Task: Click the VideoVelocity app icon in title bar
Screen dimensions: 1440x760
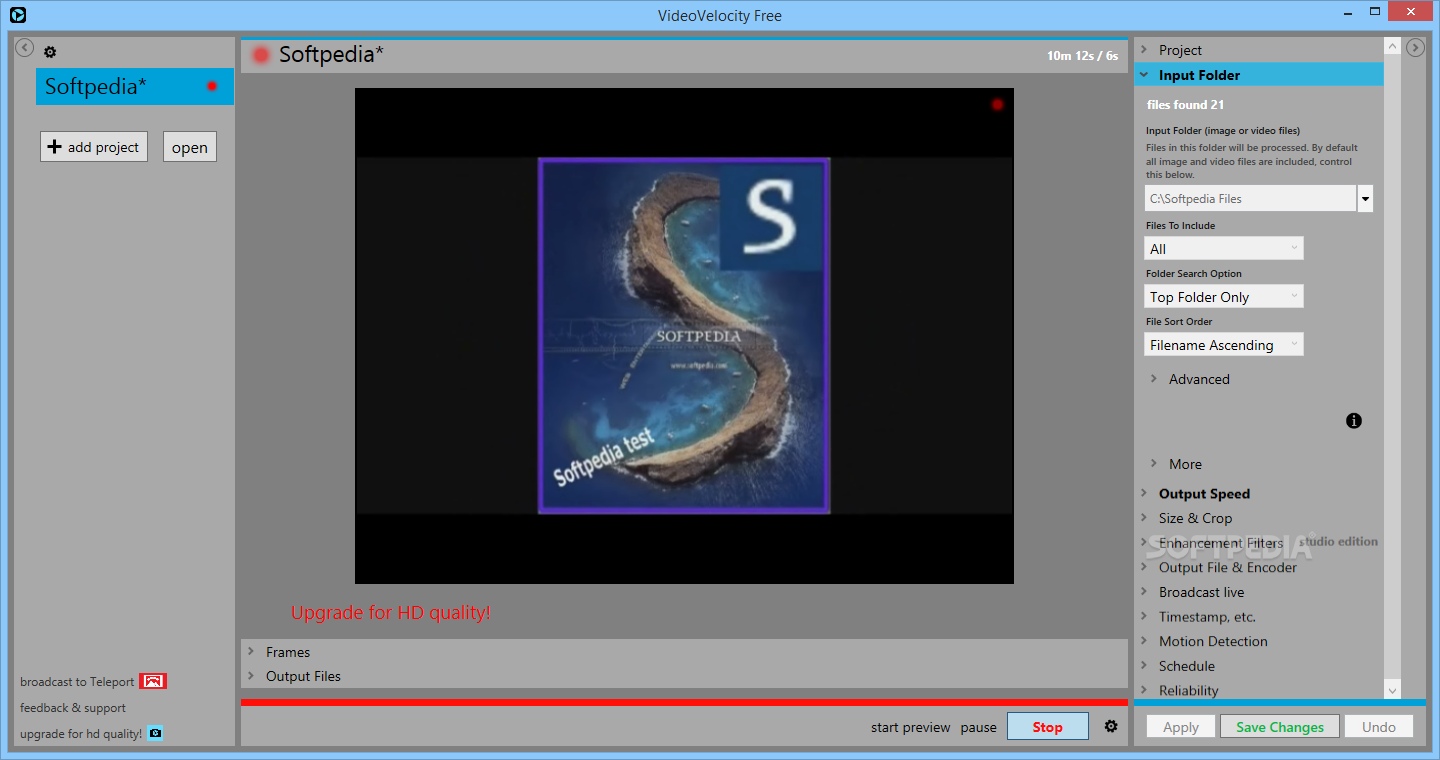Action: [17, 14]
